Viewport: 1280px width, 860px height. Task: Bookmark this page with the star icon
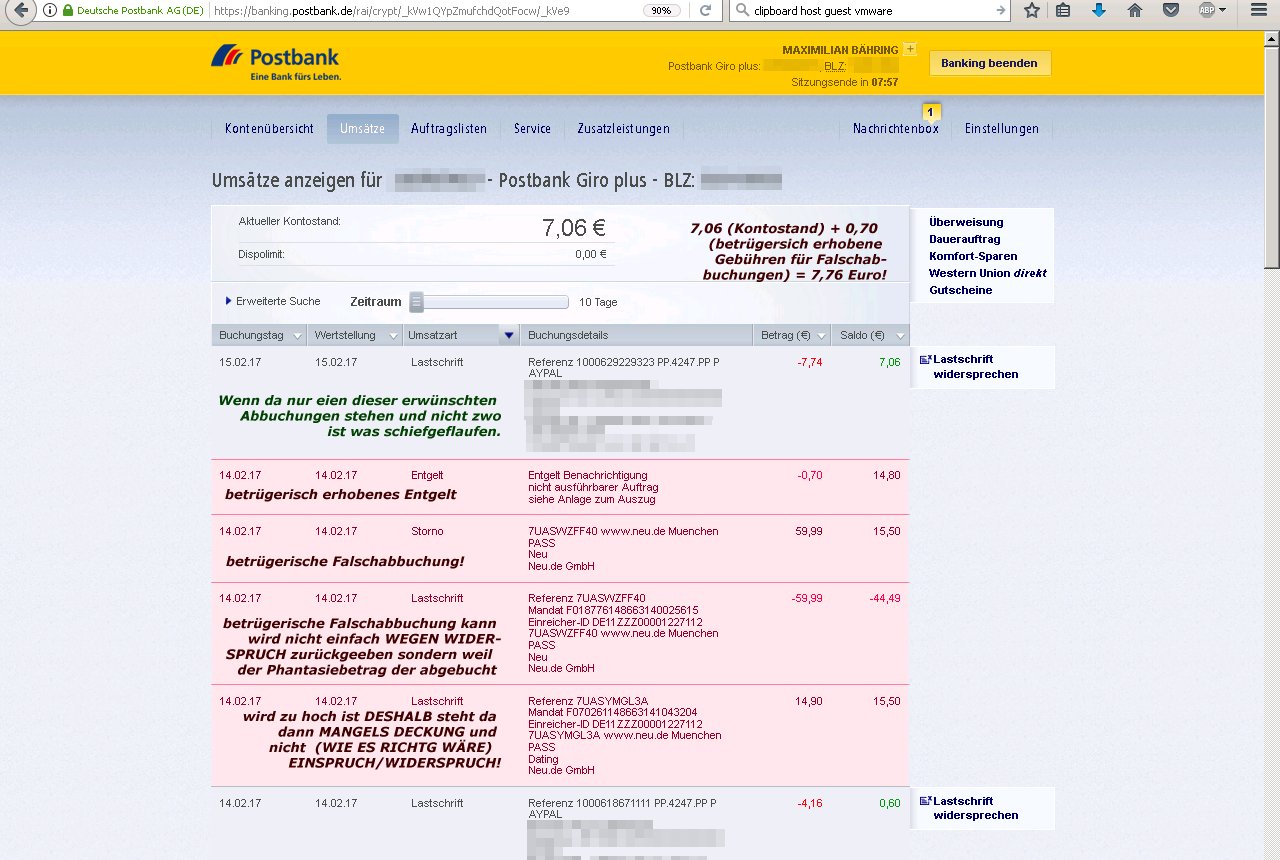[1032, 11]
